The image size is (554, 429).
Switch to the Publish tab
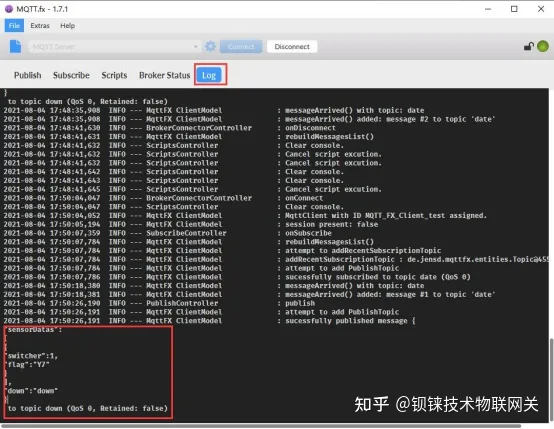(28, 75)
